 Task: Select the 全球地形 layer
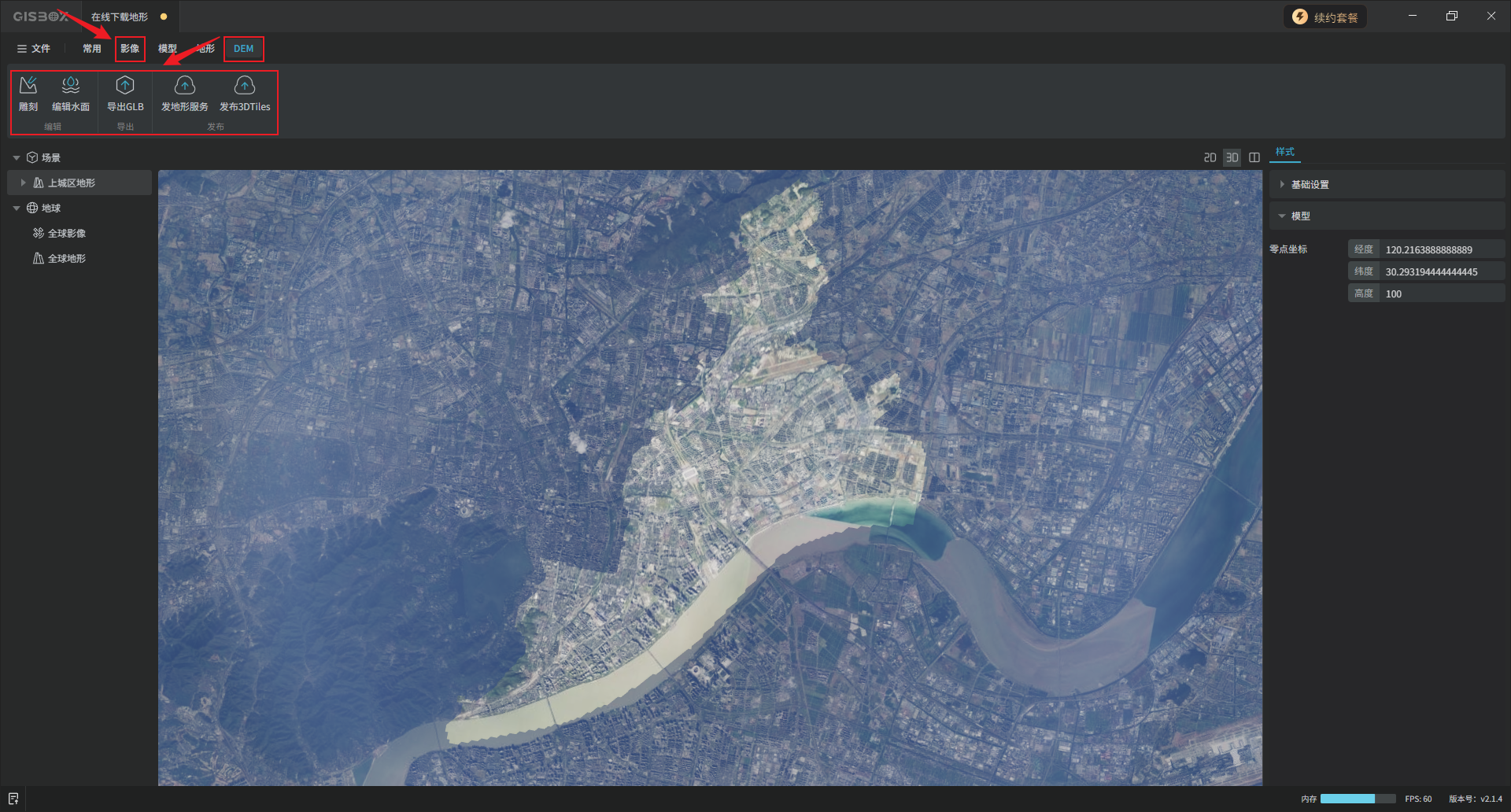(x=66, y=259)
